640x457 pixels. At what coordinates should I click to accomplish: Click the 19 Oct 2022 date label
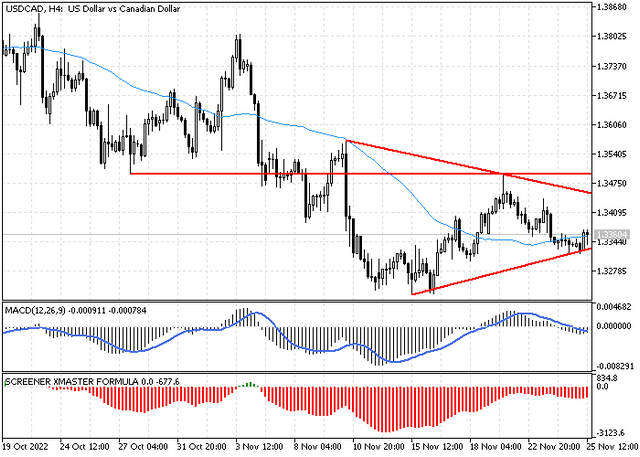coord(25,447)
